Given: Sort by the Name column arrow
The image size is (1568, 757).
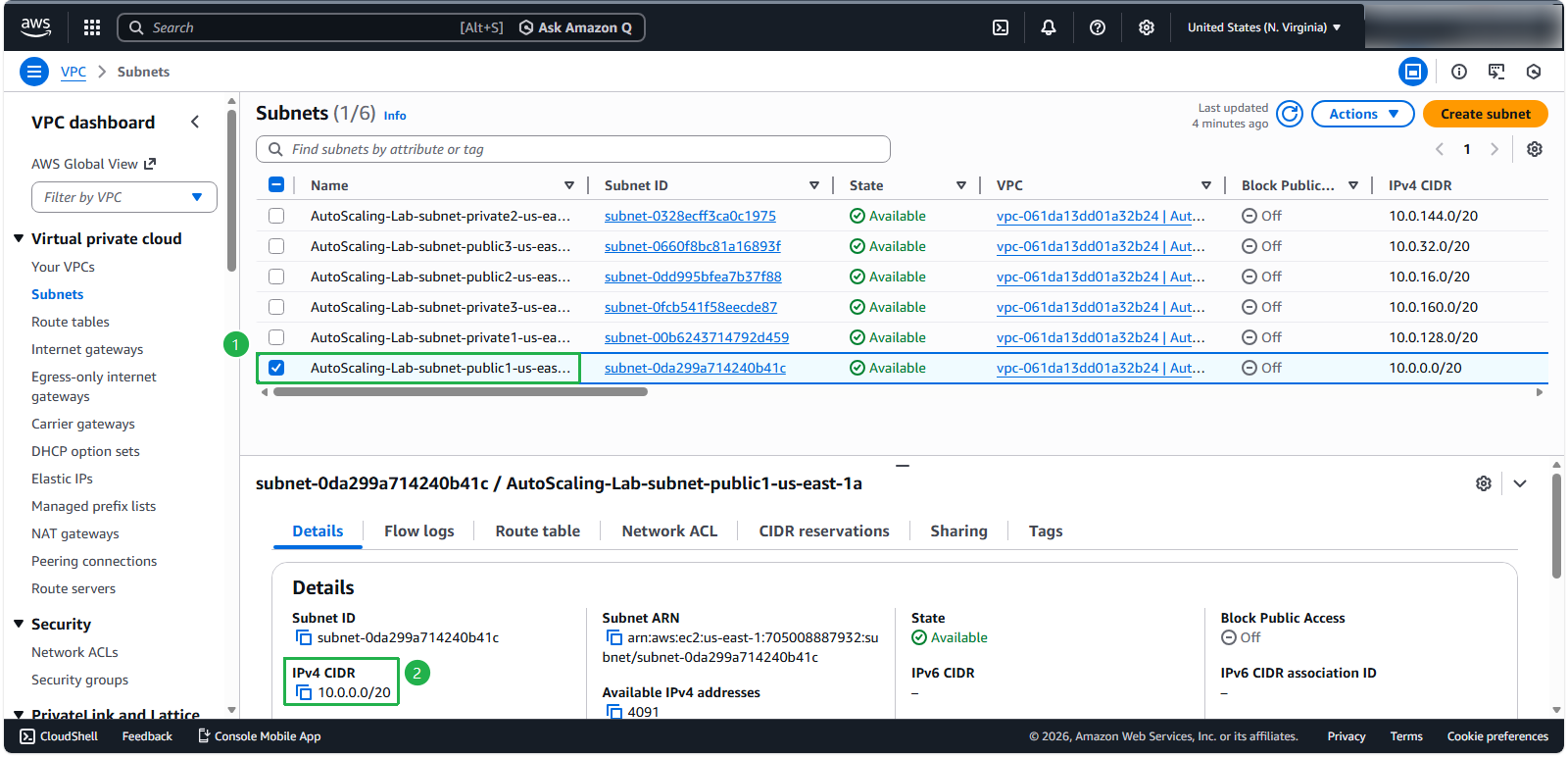Looking at the screenshot, I should tap(569, 185).
